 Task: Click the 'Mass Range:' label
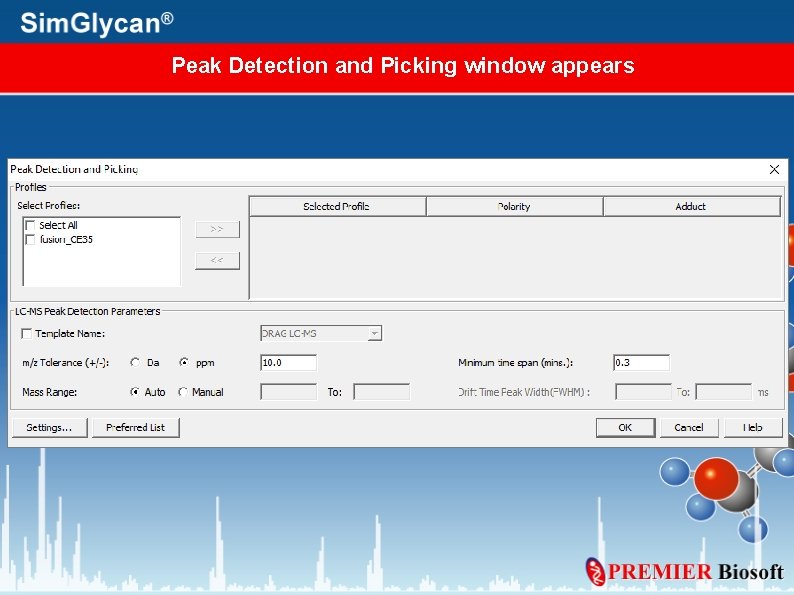click(50, 392)
